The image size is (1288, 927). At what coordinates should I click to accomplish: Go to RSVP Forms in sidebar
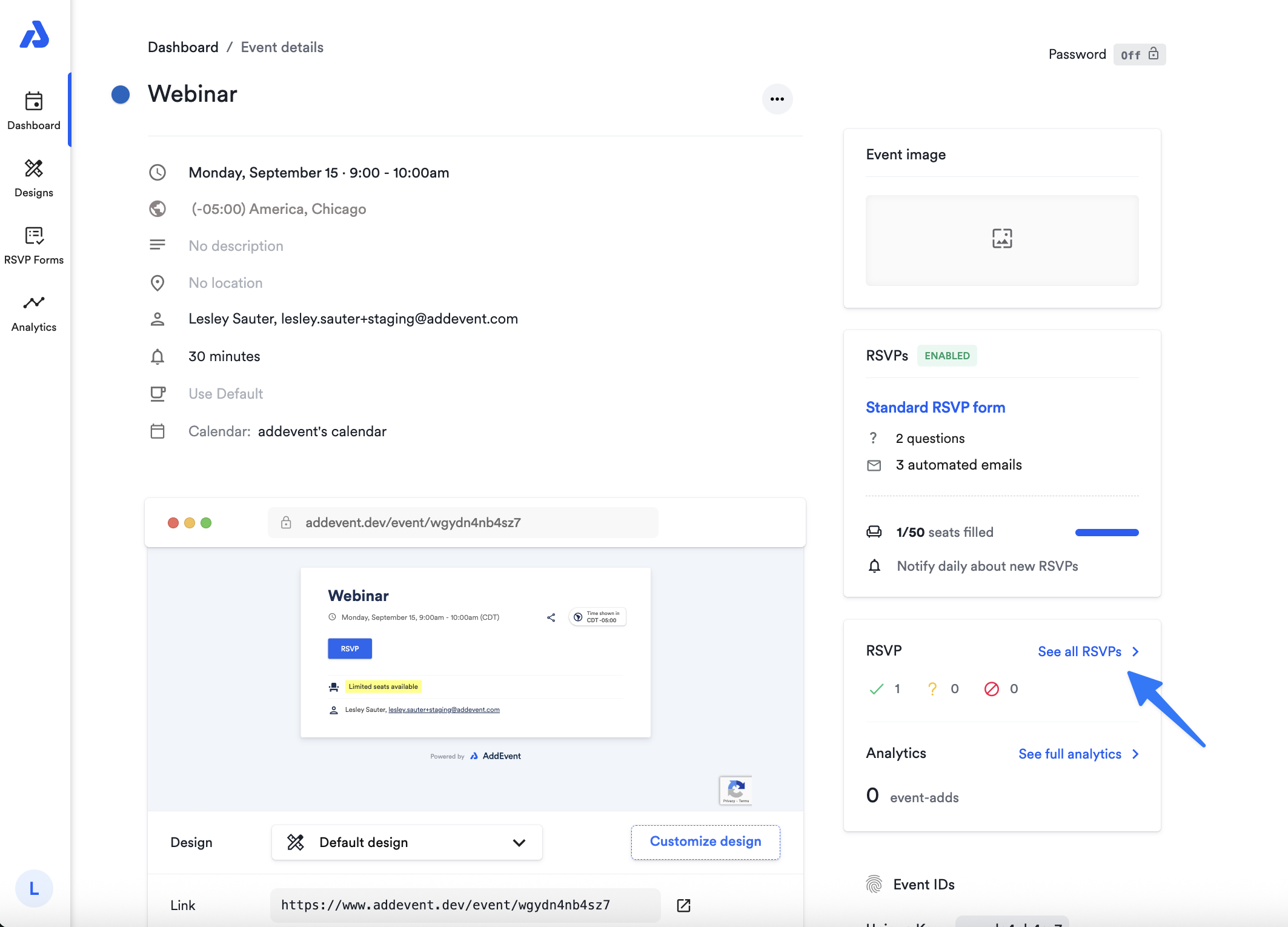tap(34, 245)
